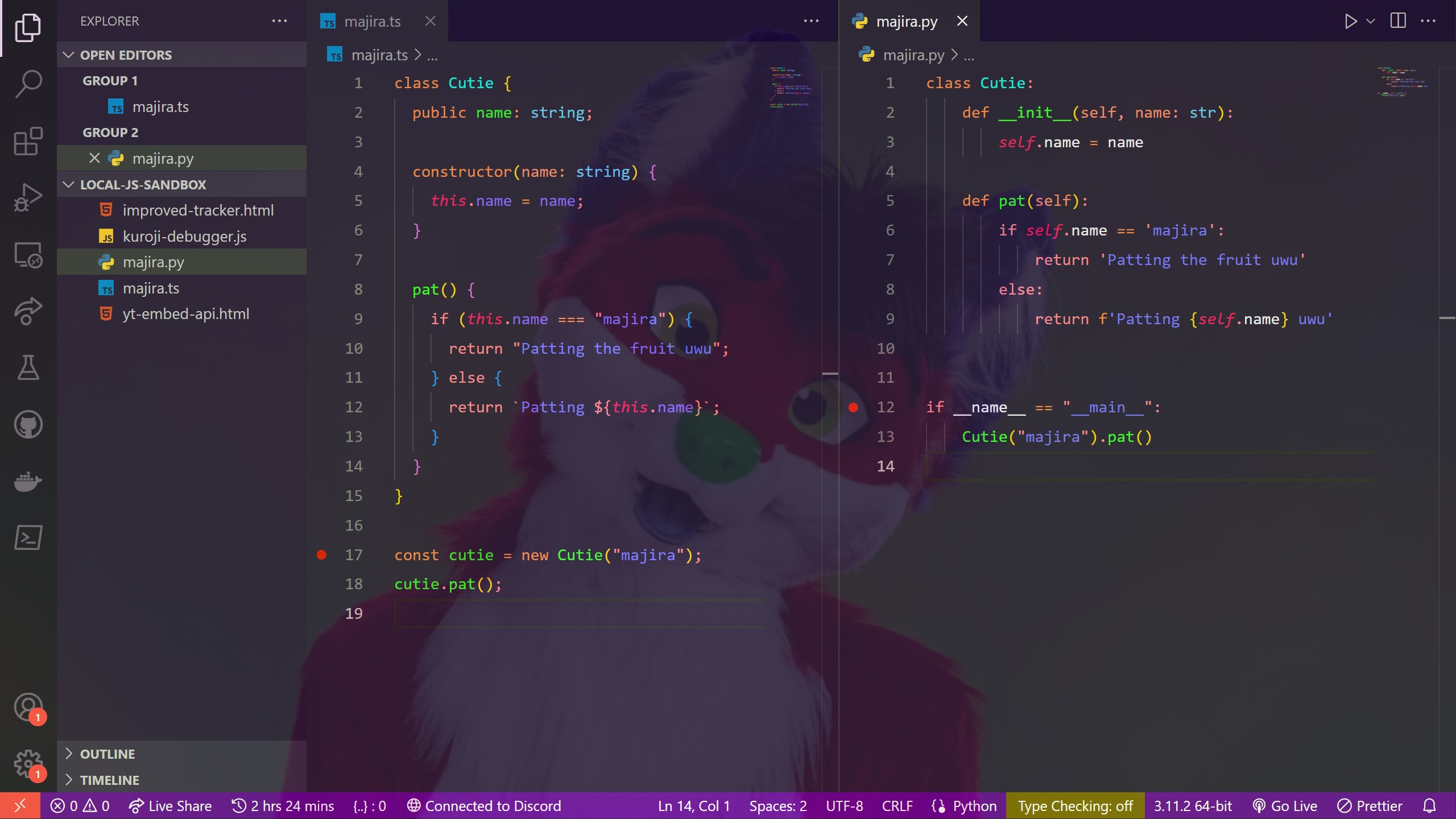Open the Search panel

27,83
